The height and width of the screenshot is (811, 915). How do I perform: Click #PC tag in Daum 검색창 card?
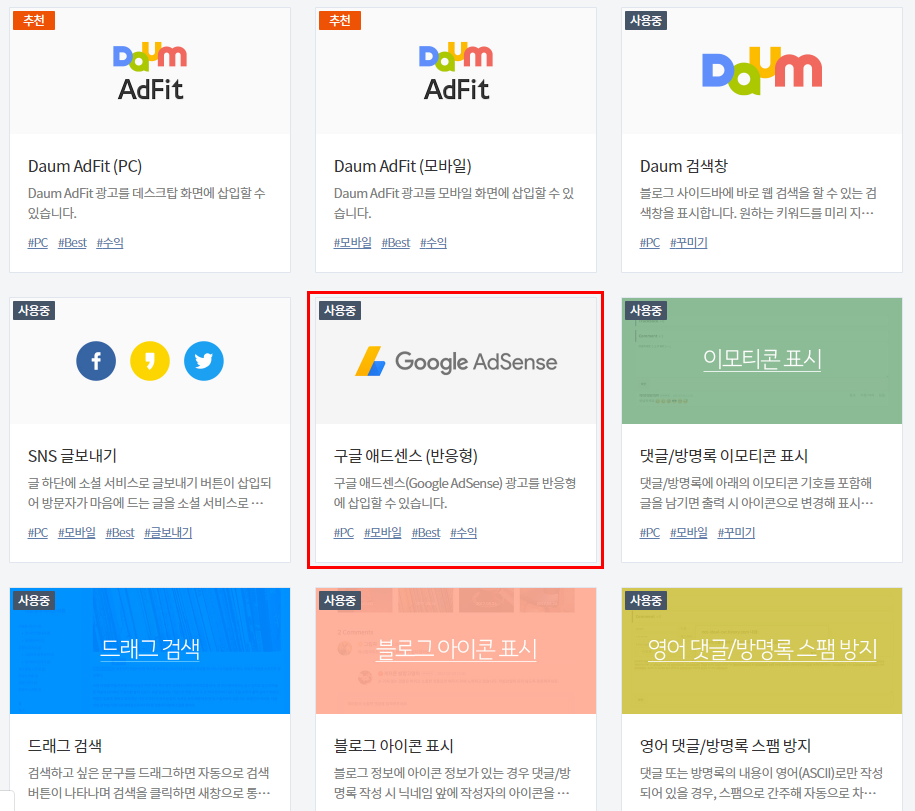(649, 243)
